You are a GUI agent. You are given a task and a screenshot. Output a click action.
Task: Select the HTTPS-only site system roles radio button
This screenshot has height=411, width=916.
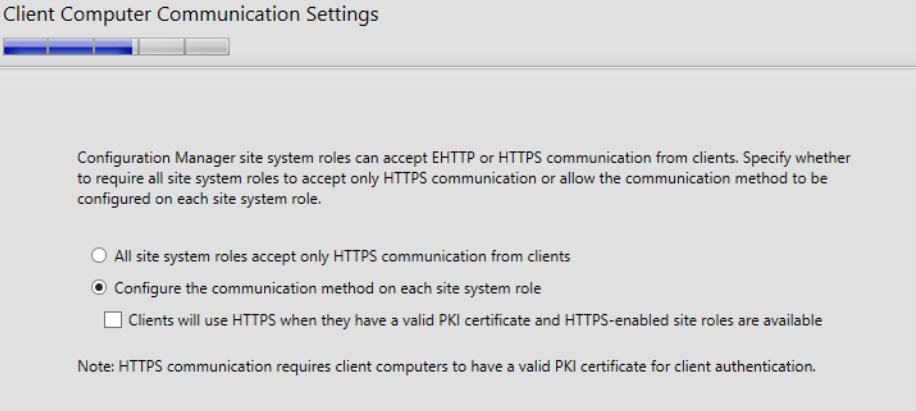[x=99, y=256]
